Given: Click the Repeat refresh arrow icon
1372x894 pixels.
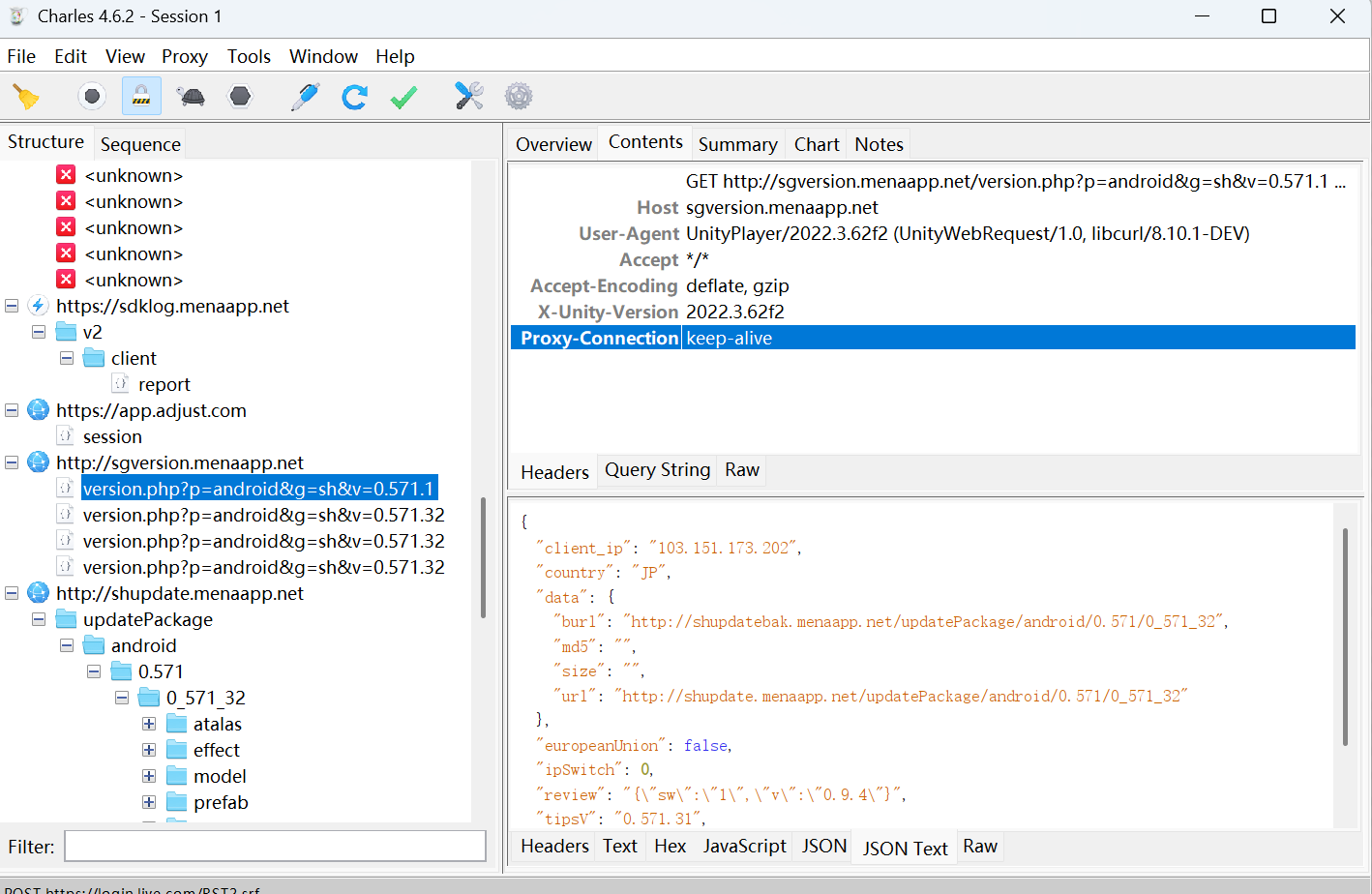Looking at the screenshot, I should click(354, 97).
